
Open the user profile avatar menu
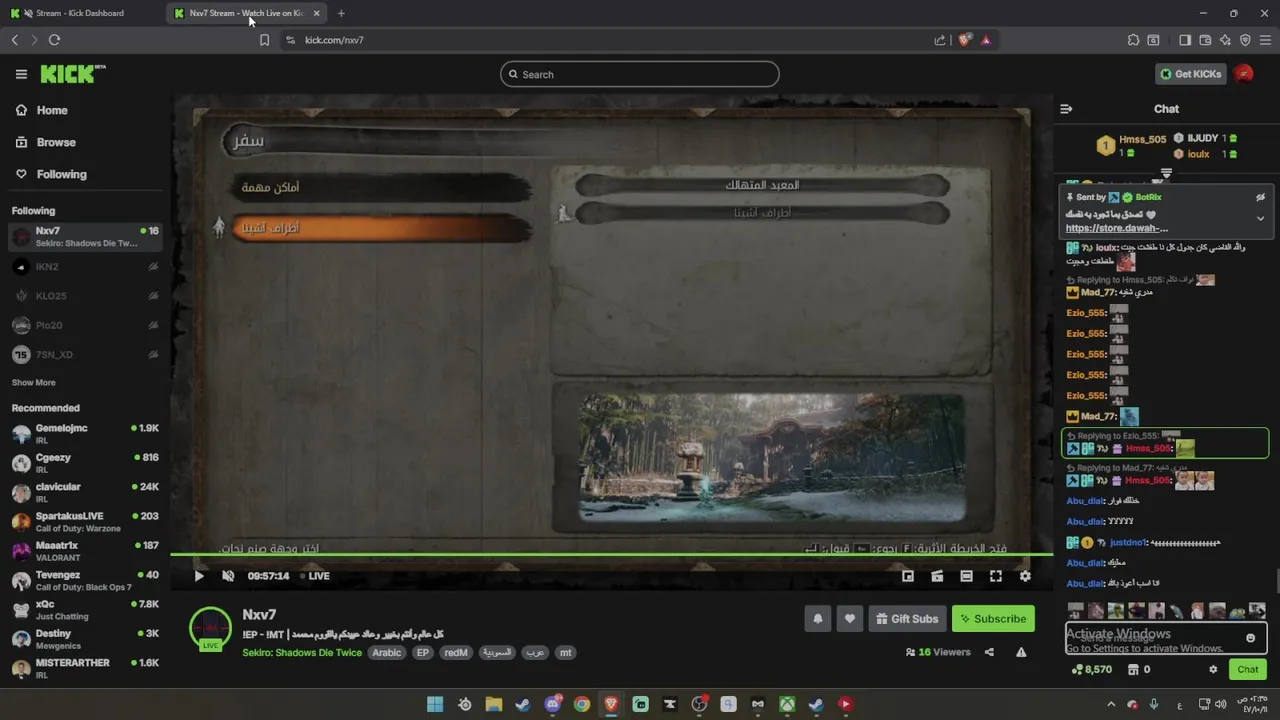click(1244, 74)
